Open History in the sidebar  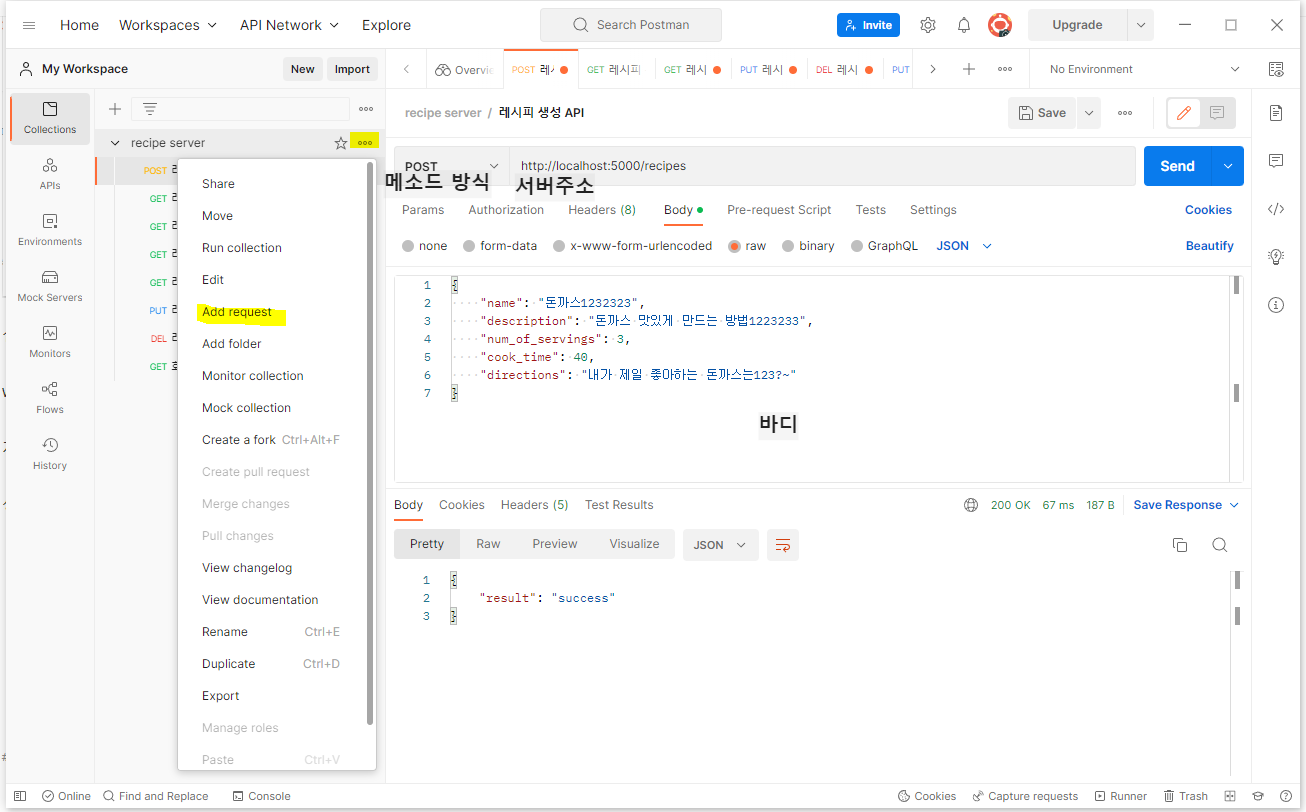pyautogui.click(x=50, y=453)
